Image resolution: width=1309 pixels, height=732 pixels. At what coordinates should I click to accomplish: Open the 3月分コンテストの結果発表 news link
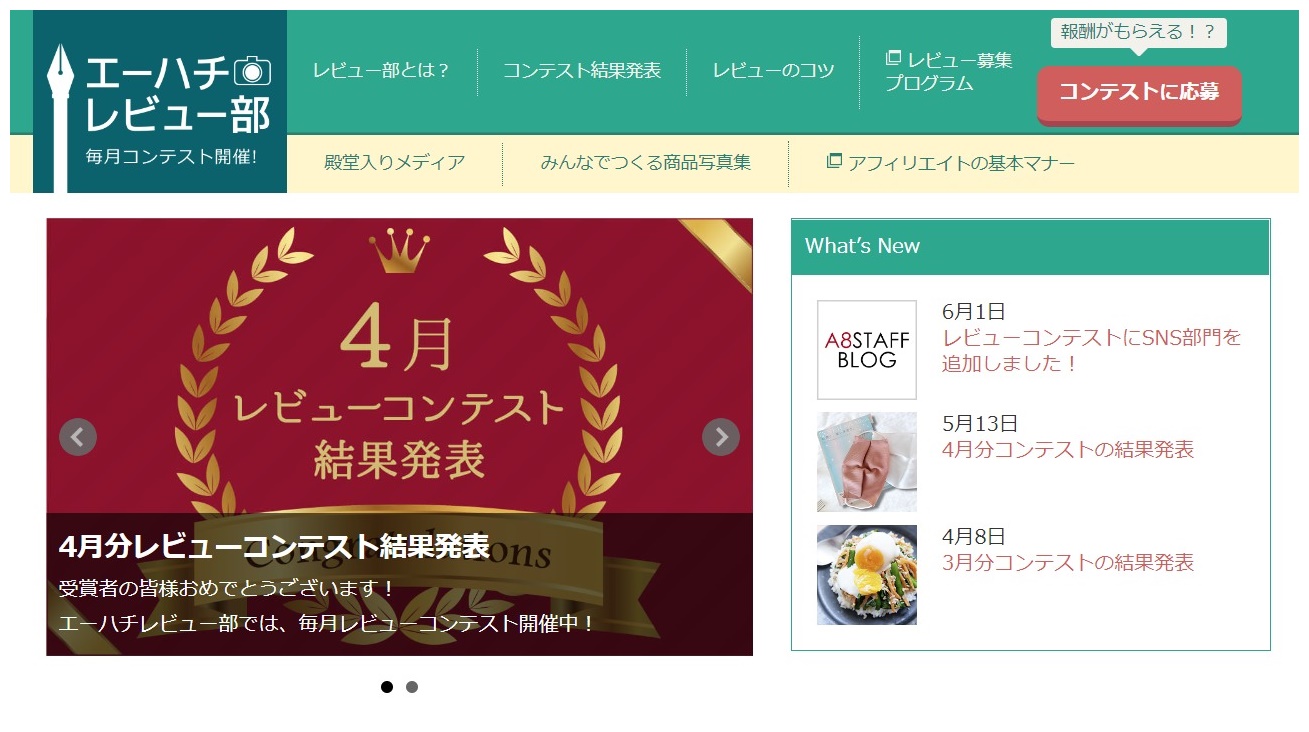pos(1068,562)
